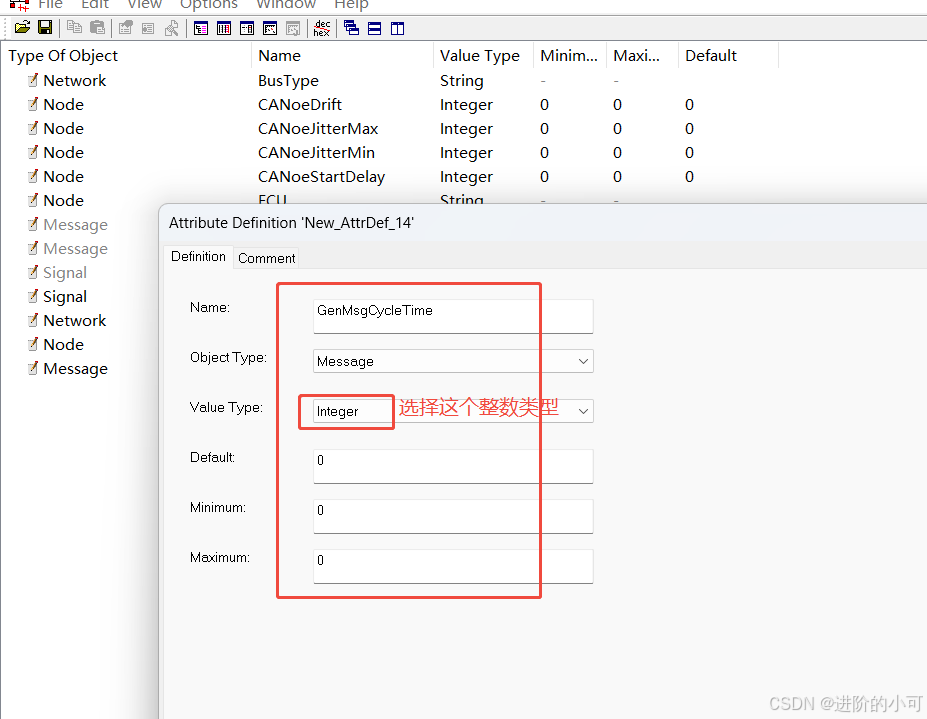The image size is (927, 719).
Task: Click the Copy toolbar icon
Action: pos(74,28)
